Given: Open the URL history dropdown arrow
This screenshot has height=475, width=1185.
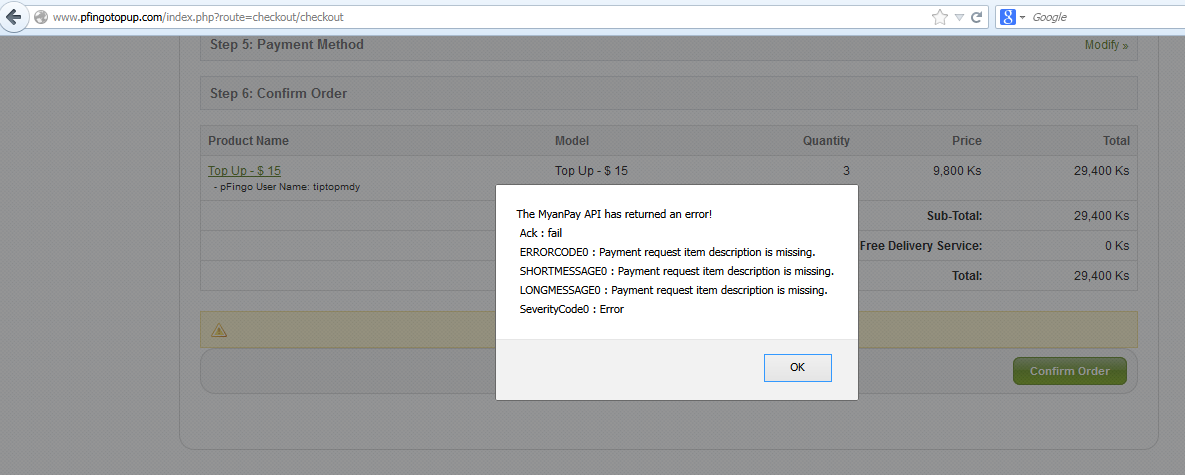Looking at the screenshot, I should tap(958, 17).
